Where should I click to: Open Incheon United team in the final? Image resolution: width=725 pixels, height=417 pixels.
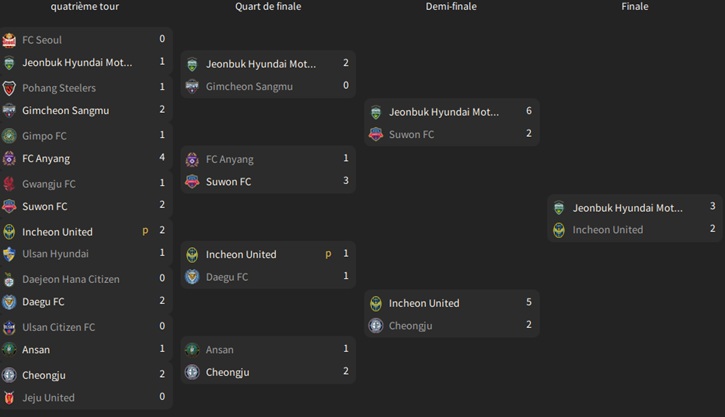pyautogui.click(x=607, y=230)
